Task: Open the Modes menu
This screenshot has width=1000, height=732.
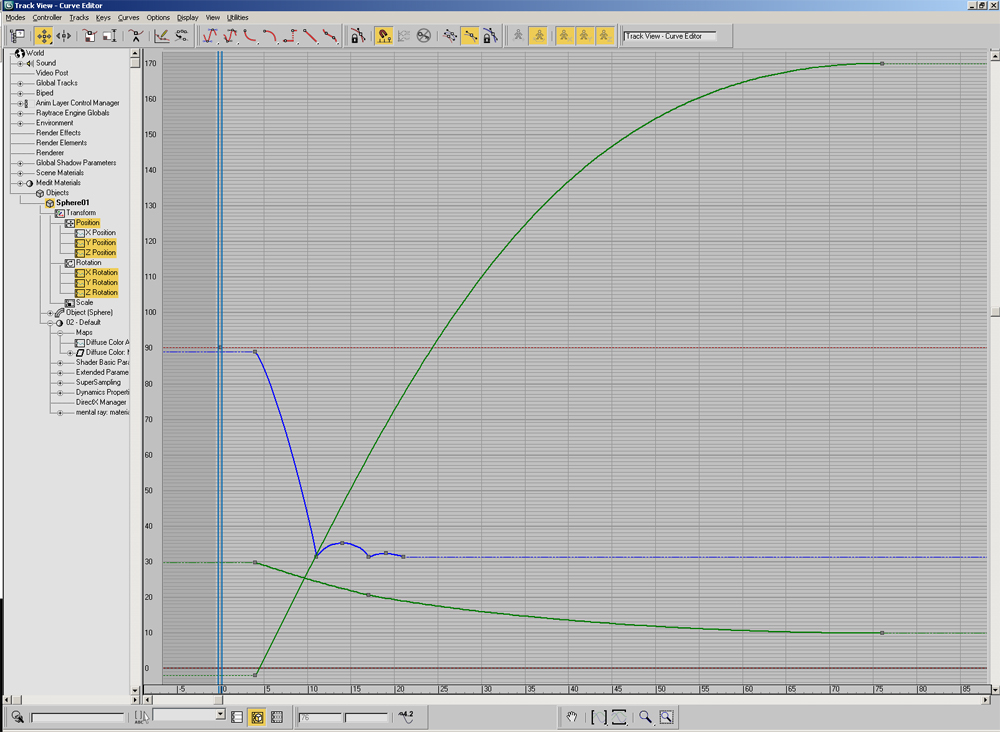Action: 15,17
